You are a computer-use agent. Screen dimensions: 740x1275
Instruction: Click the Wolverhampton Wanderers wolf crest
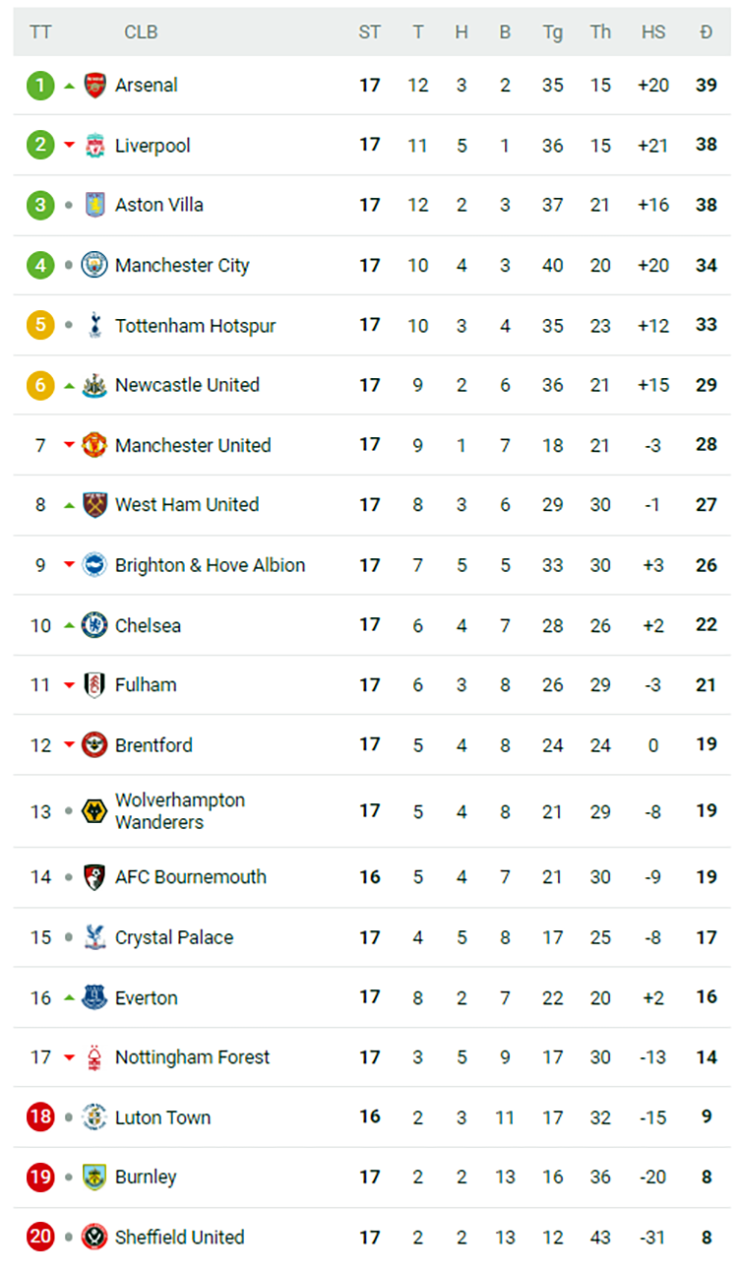pyautogui.click(x=95, y=811)
